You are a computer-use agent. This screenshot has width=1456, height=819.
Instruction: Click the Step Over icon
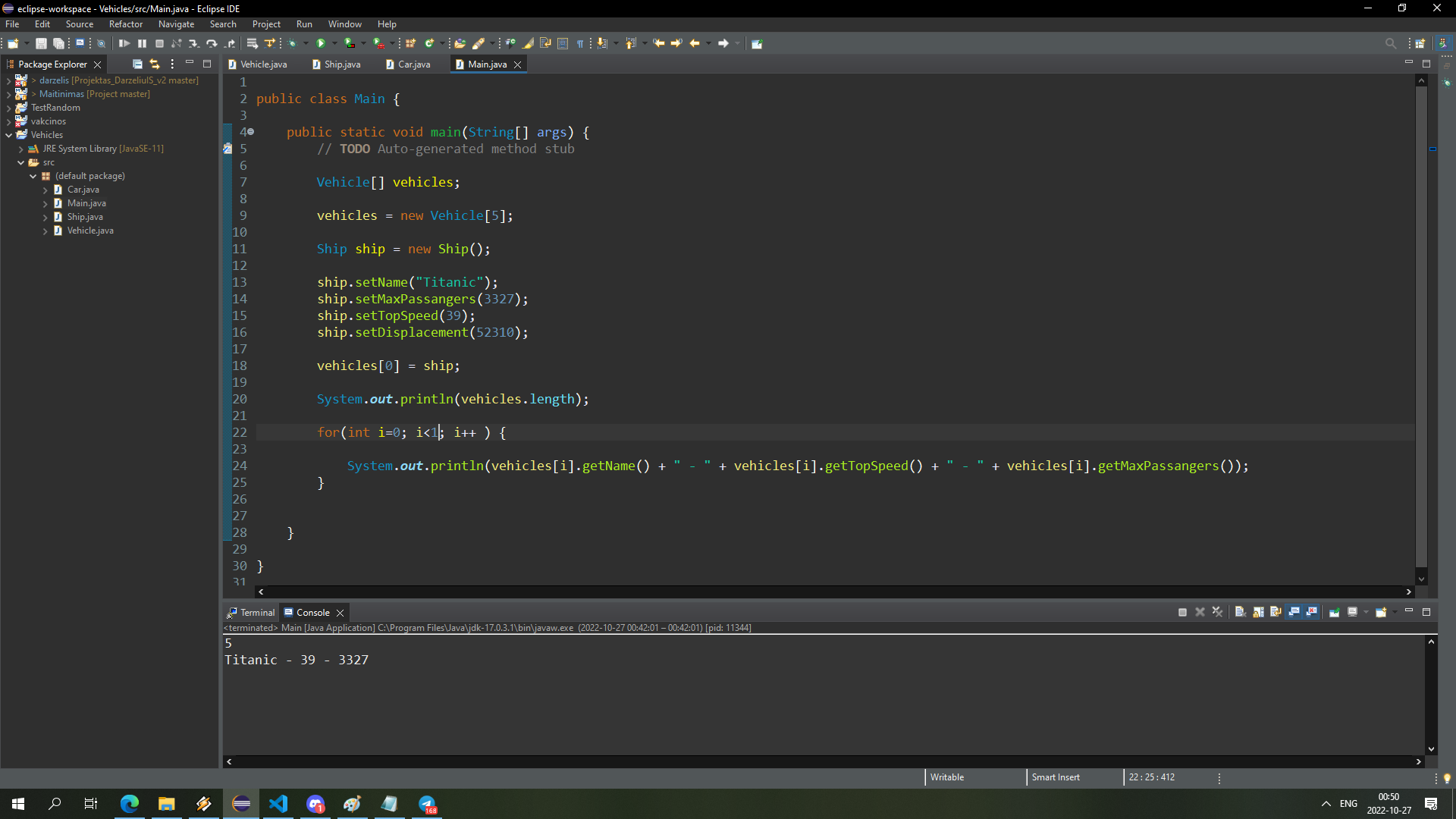click(x=212, y=43)
